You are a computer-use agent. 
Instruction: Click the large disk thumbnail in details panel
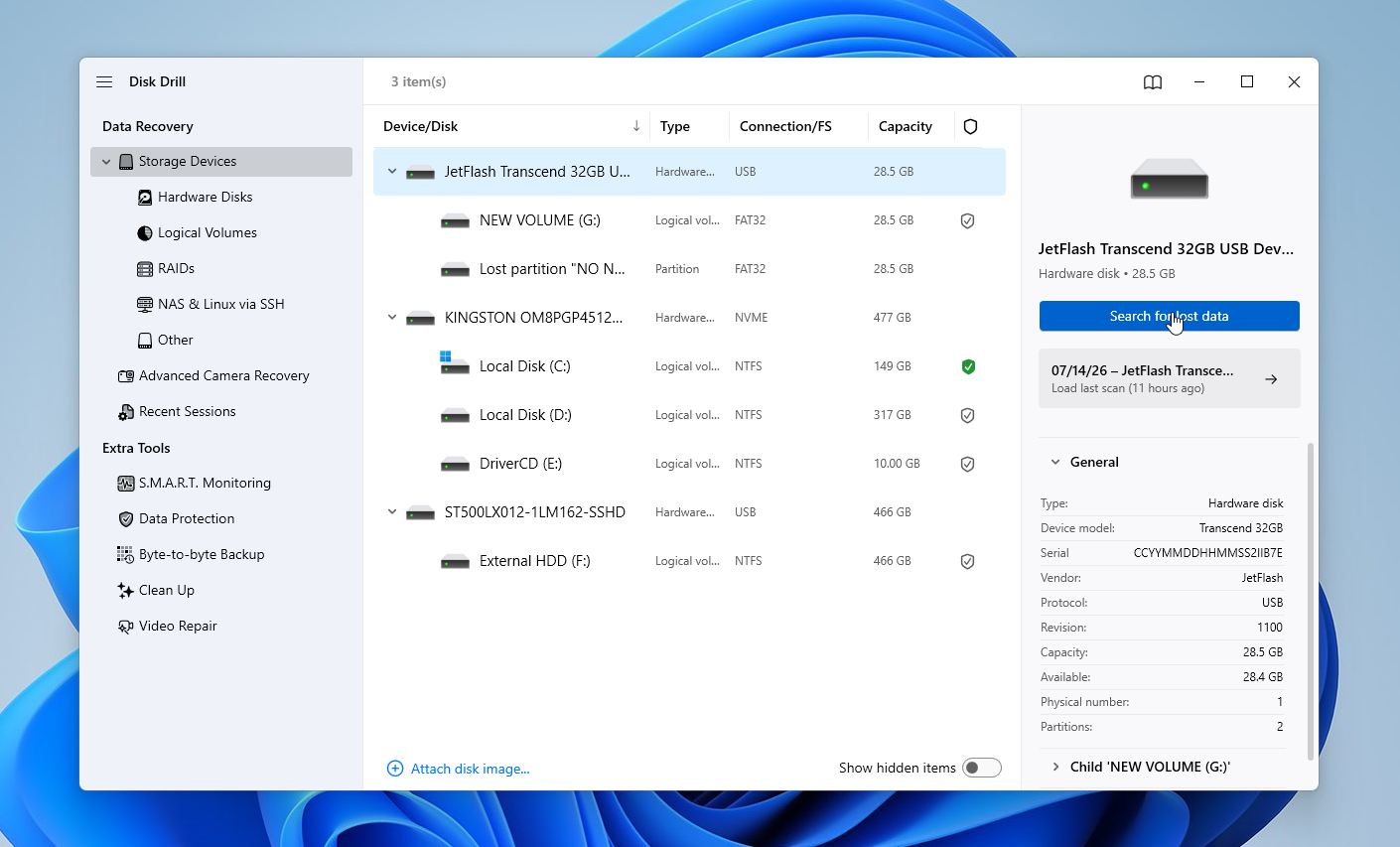pos(1169,179)
